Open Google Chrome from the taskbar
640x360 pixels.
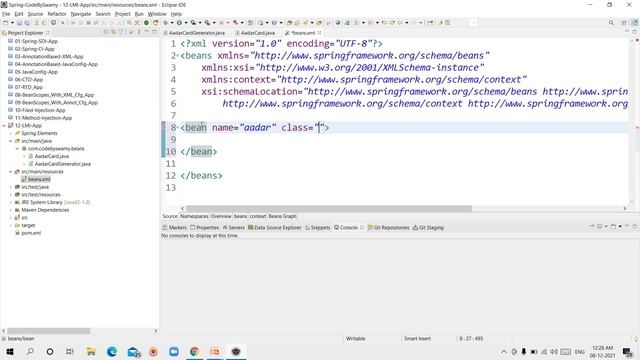click(194, 351)
